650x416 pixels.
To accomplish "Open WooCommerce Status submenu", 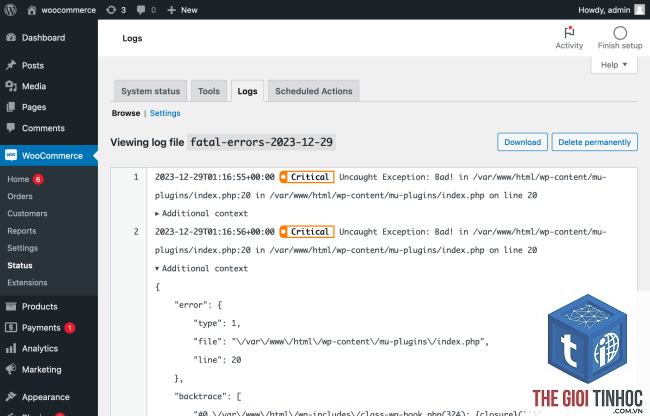I will click(20, 265).
